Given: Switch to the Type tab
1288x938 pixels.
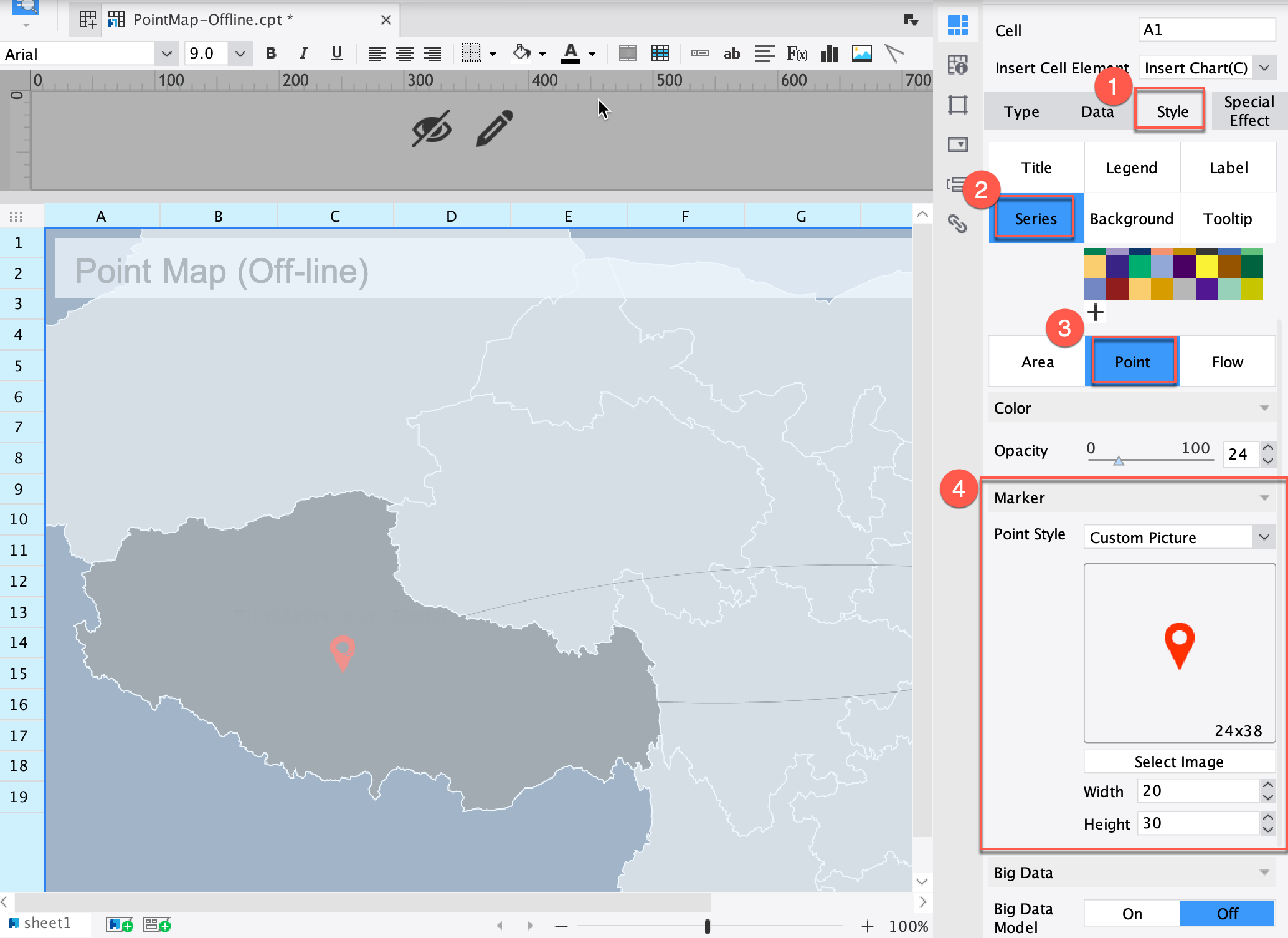Looking at the screenshot, I should tap(1021, 111).
